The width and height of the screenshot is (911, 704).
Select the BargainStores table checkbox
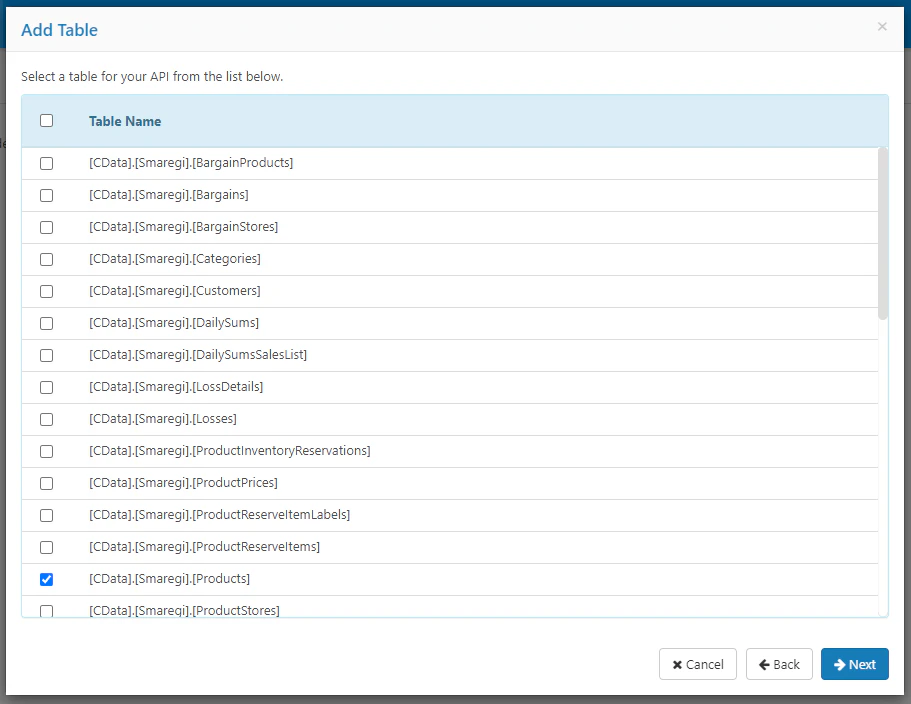pos(46,227)
